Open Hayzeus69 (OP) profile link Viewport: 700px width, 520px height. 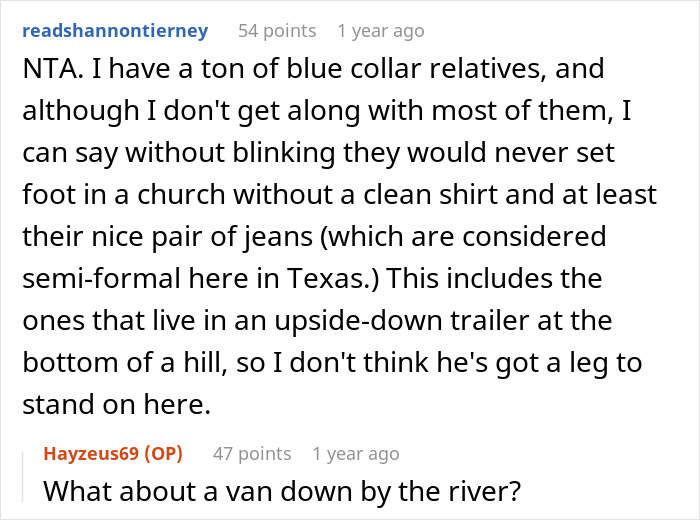click(x=112, y=454)
